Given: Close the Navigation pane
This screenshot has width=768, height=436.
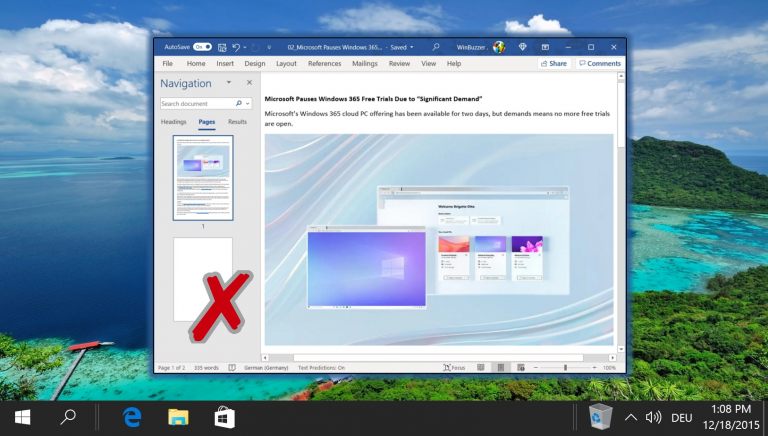Looking at the screenshot, I should point(249,83).
